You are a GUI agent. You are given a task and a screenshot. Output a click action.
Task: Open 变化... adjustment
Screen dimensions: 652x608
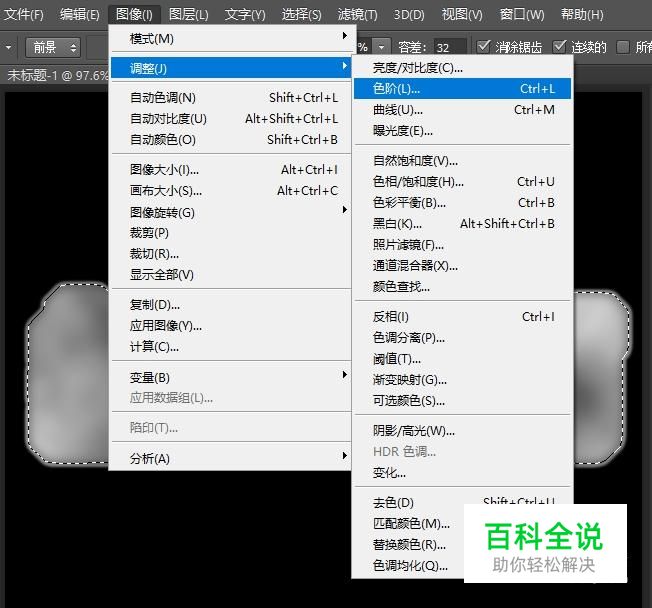click(x=462, y=473)
